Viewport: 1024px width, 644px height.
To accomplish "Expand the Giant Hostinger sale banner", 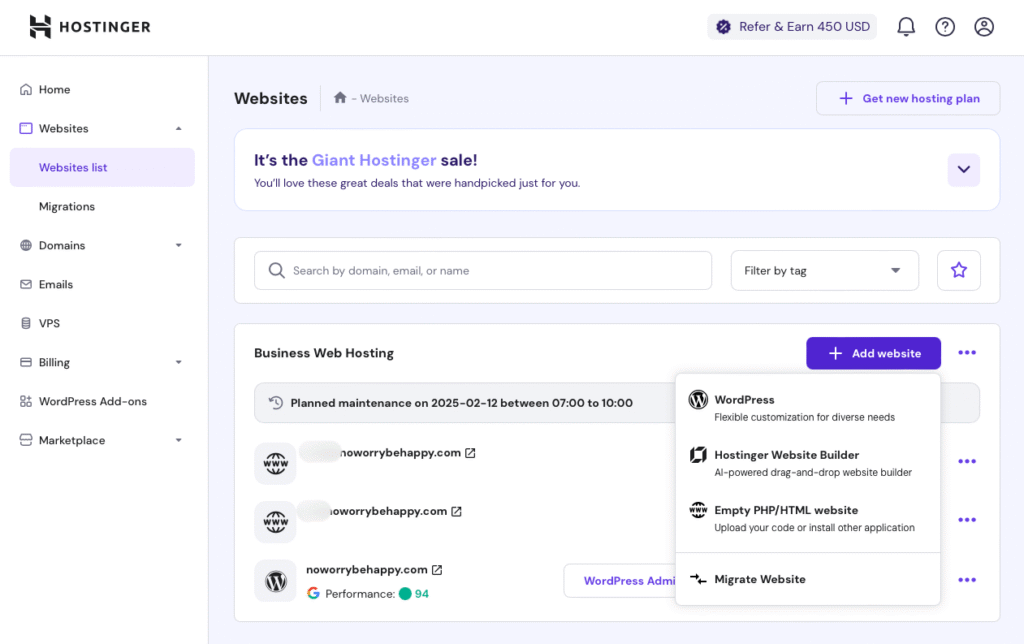I will 963,170.
